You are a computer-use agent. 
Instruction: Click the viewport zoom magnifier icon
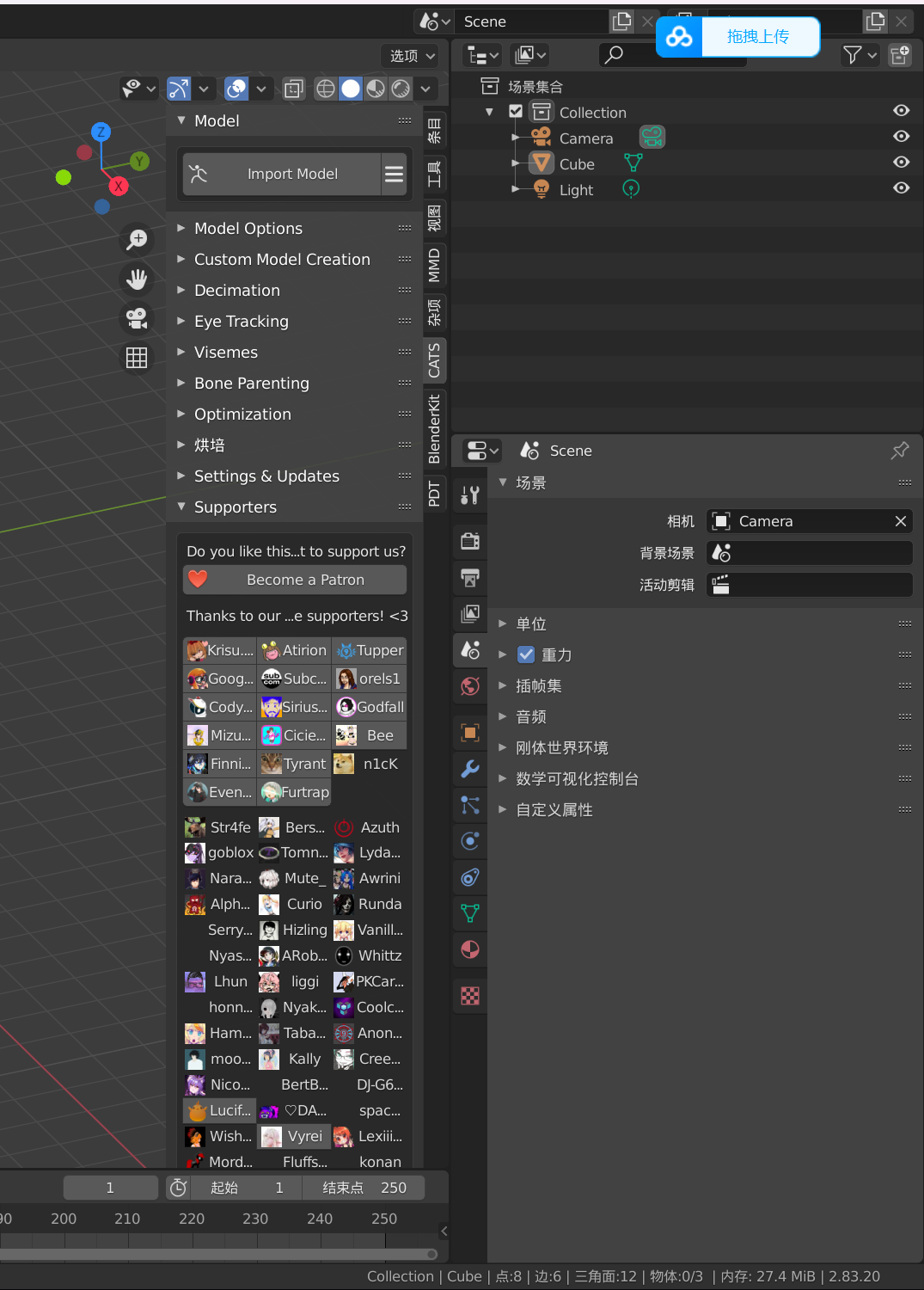pos(137,239)
